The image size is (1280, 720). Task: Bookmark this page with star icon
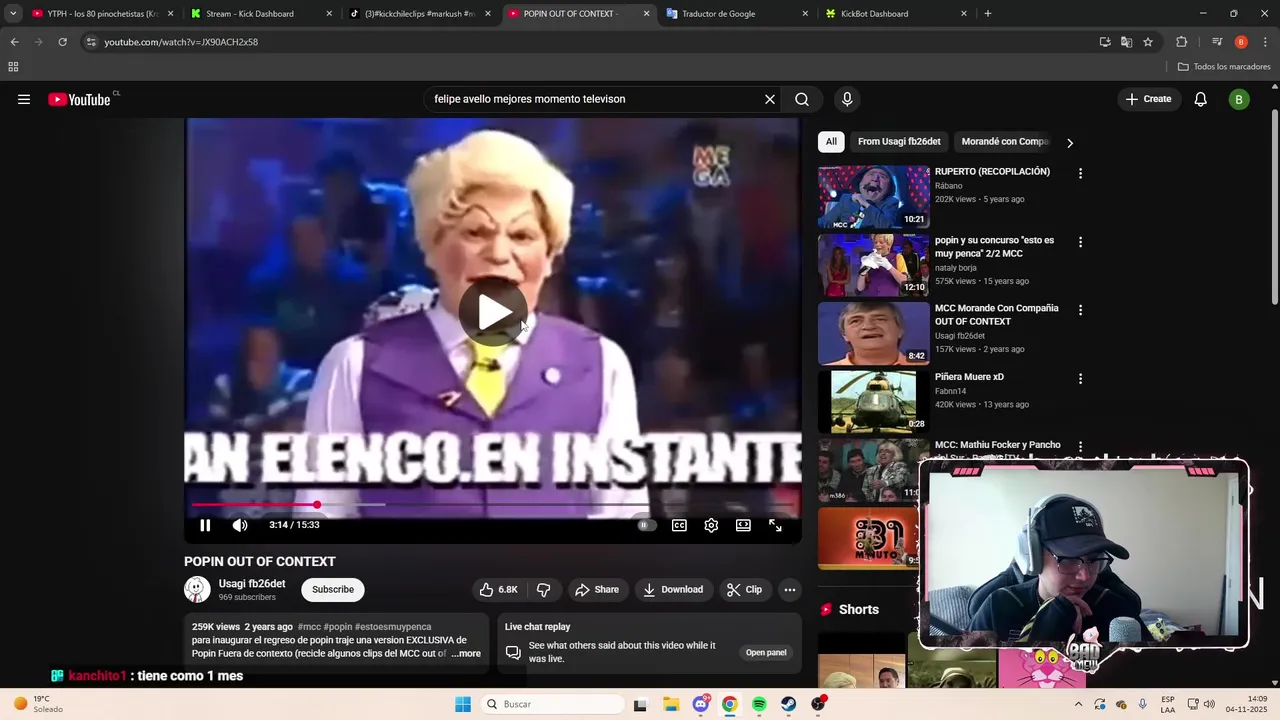point(1148,42)
